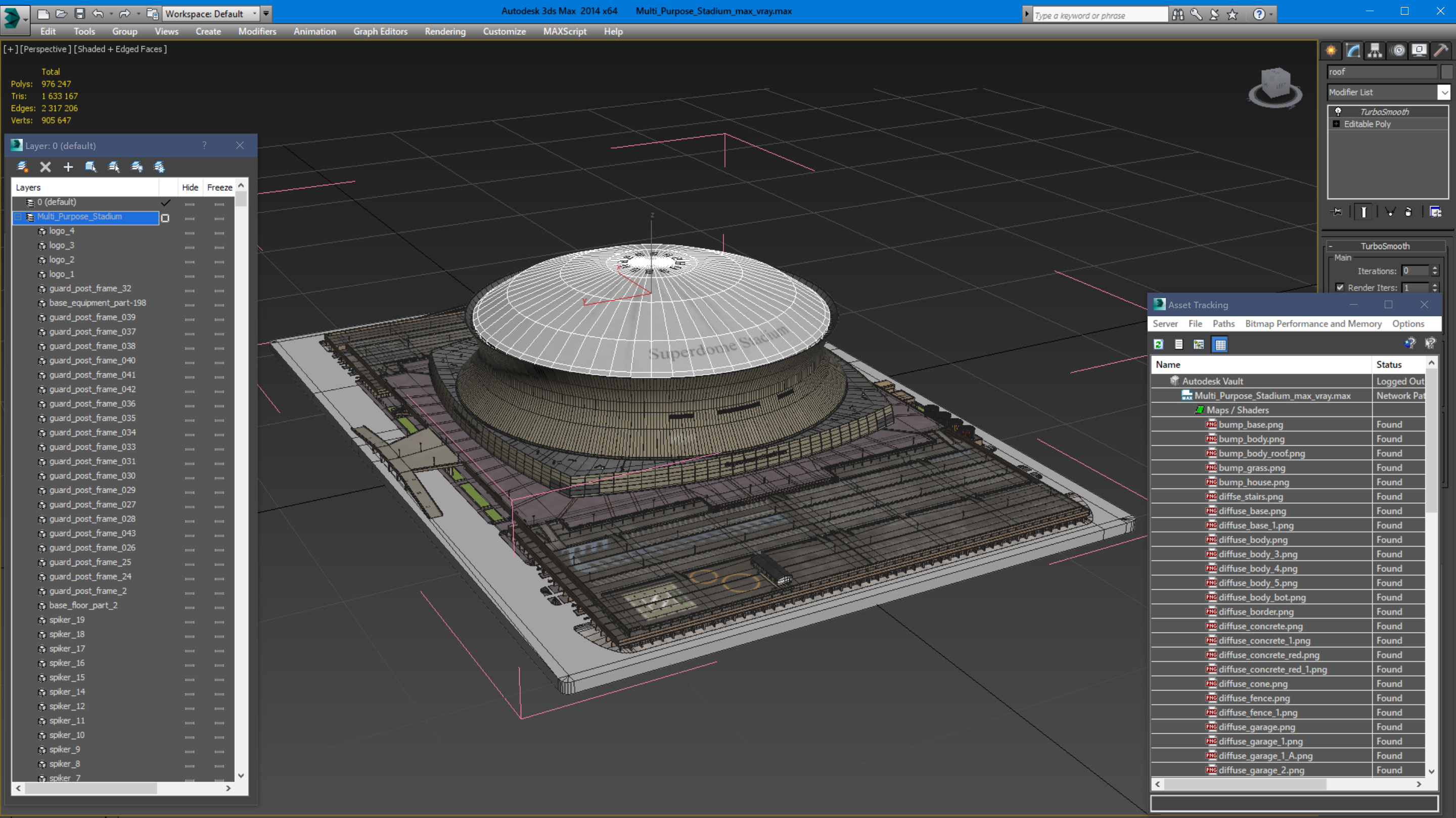Open the Workspace: Default dropdown

click(210, 14)
